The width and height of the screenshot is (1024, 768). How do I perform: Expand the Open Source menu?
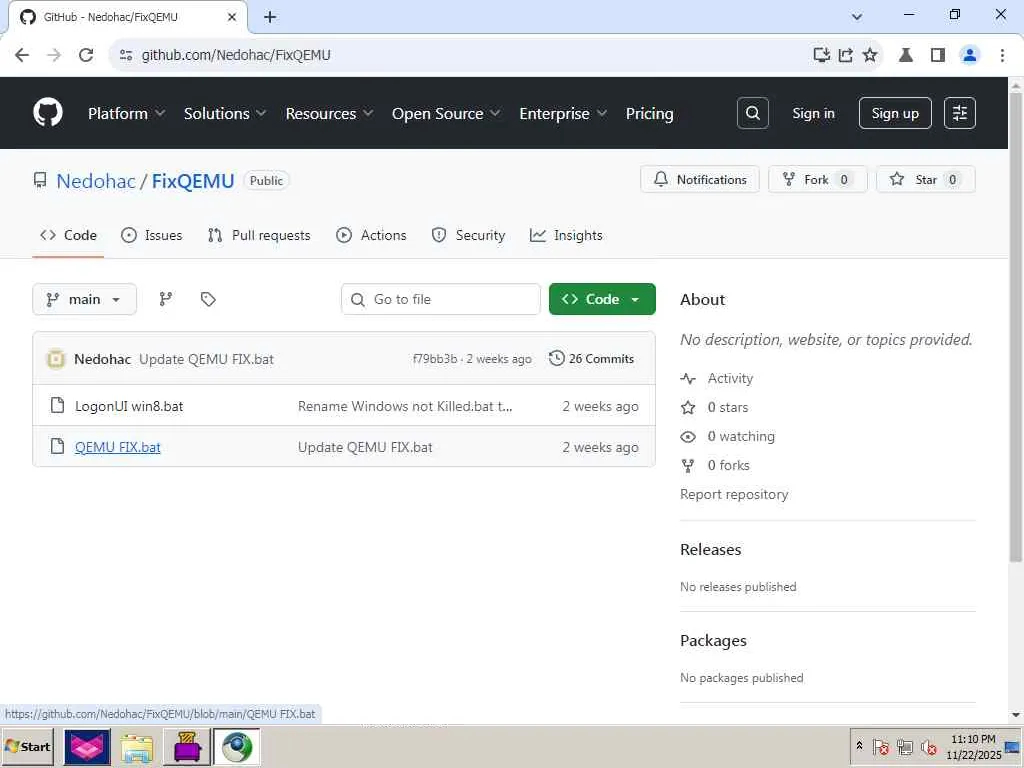[x=446, y=114]
